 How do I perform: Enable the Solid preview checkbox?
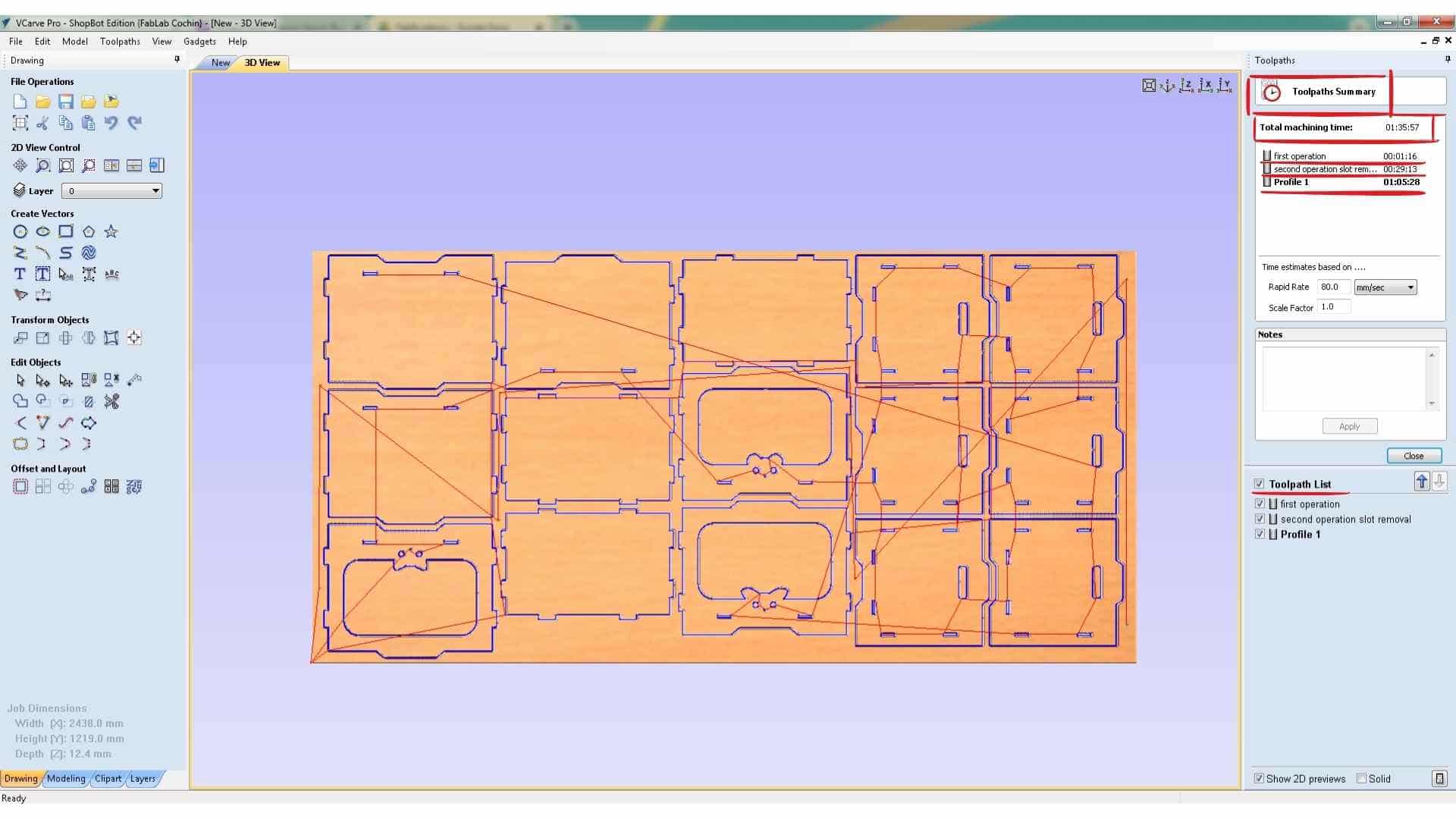tap(1361, 779)
